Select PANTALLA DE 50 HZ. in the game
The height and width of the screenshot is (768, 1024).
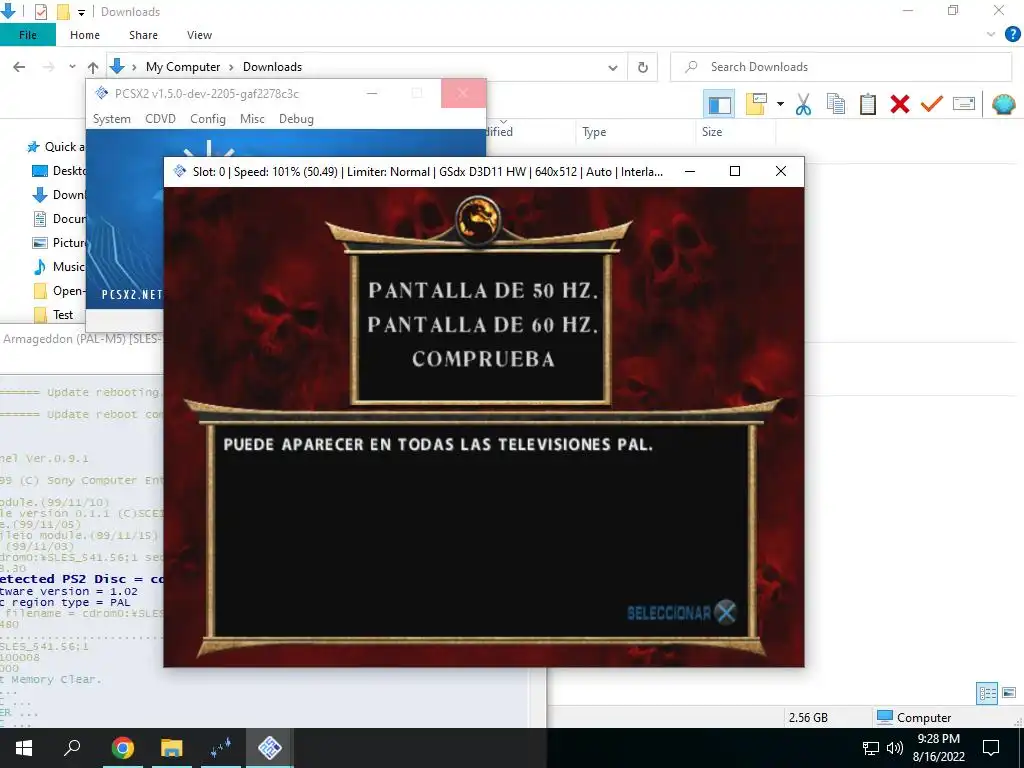pyautogui.click(x=483, y=291)
